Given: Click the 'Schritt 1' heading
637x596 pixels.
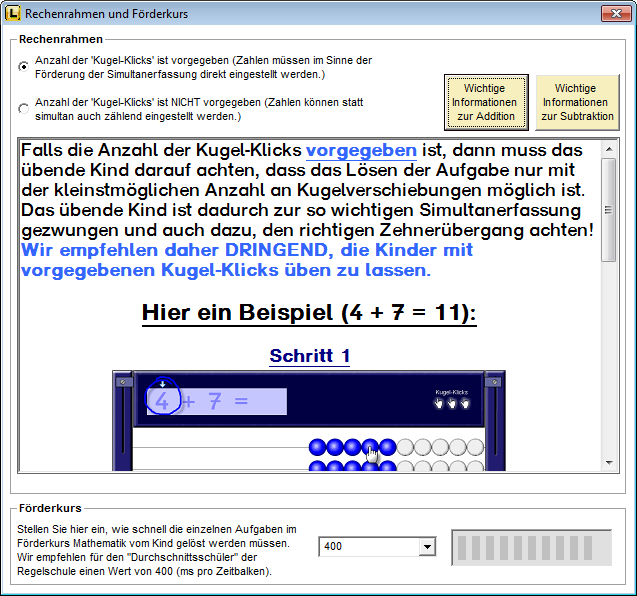Looking at the screenshot, I should click(x=310, y=356).
